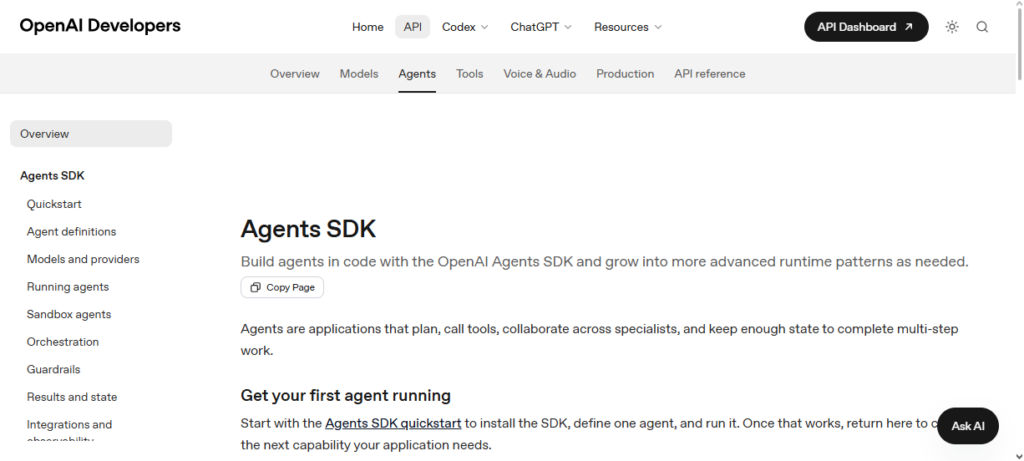Image resolution: width=1024 pixels, height=461 pixels.
Task: Expand the ChatGPT dropdown menu
Action: click(x=541, y=27)
